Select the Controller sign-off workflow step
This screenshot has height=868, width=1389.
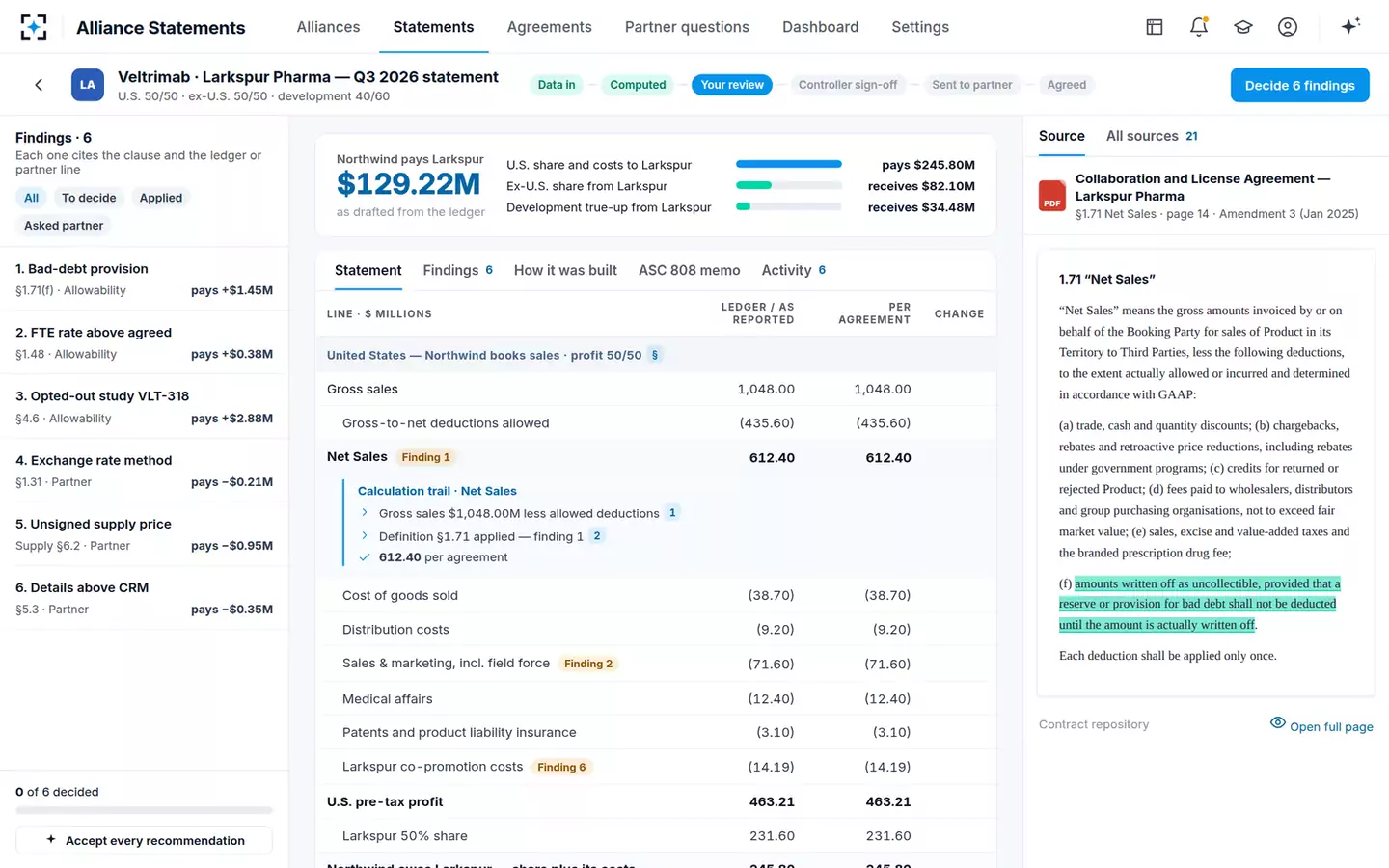[x=848, y=85]
